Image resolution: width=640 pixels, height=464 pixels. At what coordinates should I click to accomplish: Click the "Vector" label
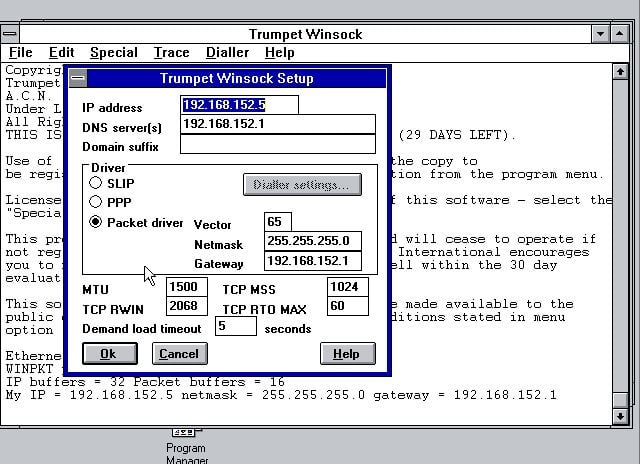coord(213,225)
